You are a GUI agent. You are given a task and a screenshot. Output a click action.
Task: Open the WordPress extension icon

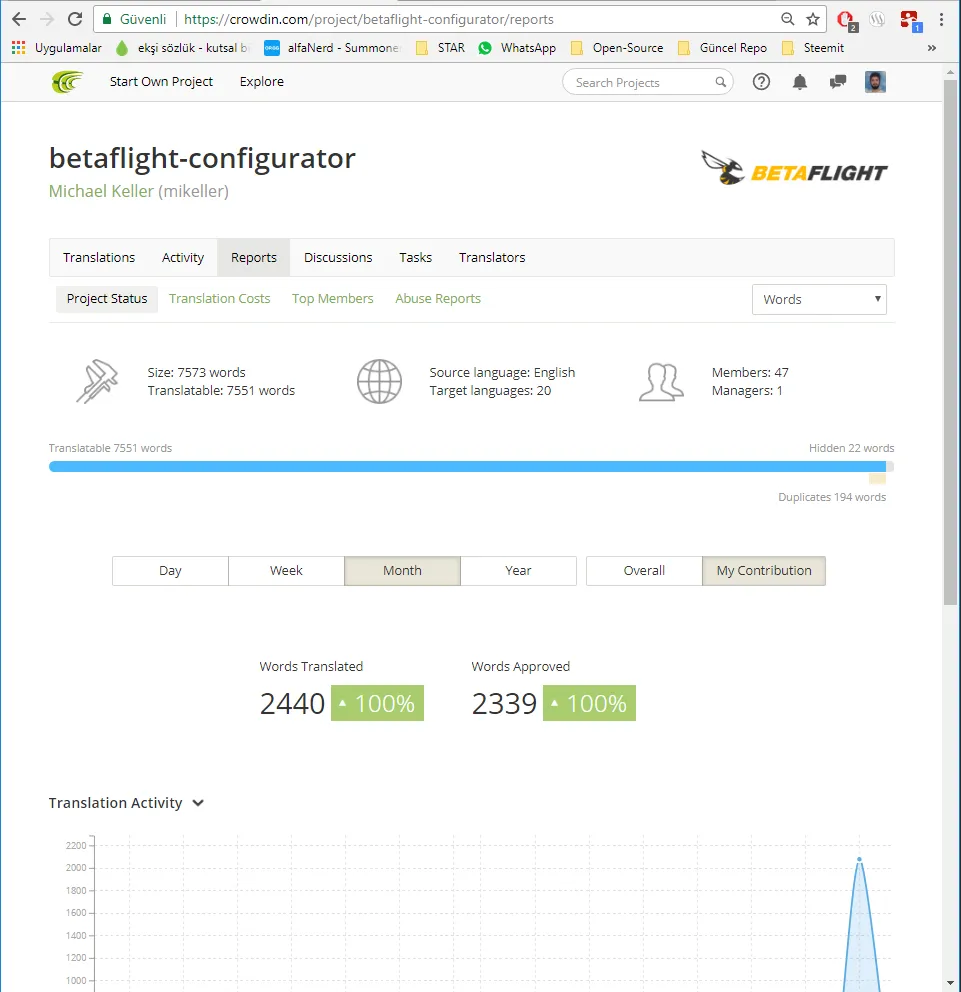tap(877, 19)
